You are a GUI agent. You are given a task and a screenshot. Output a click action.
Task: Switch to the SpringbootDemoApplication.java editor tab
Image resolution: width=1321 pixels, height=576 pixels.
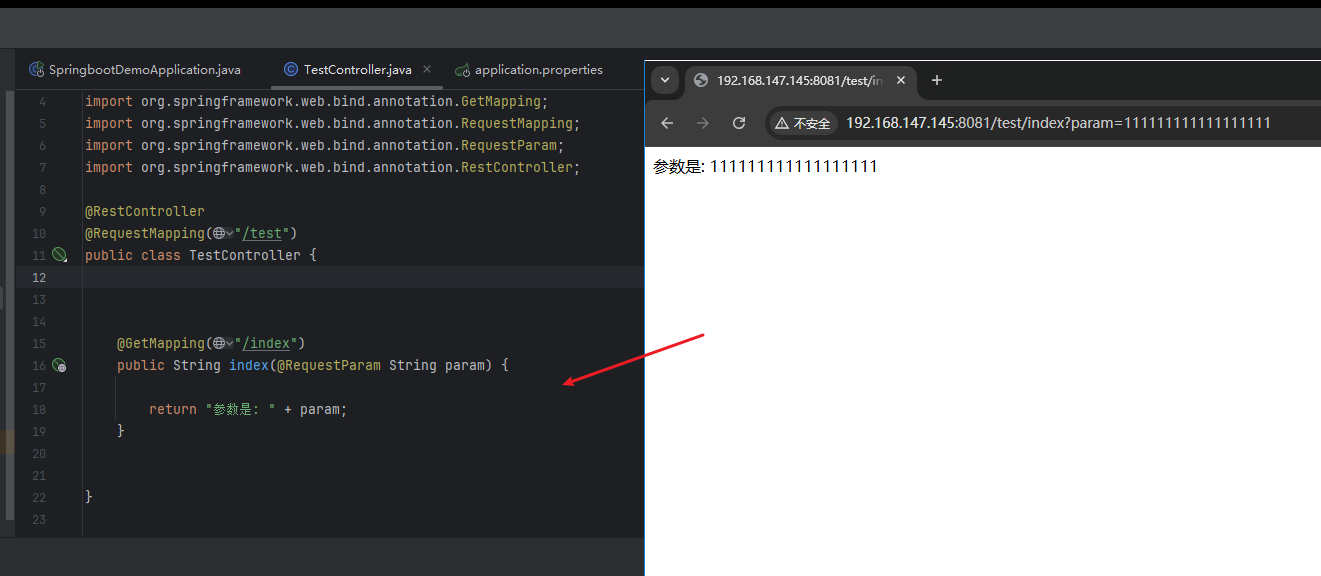[x=135, y=70]
